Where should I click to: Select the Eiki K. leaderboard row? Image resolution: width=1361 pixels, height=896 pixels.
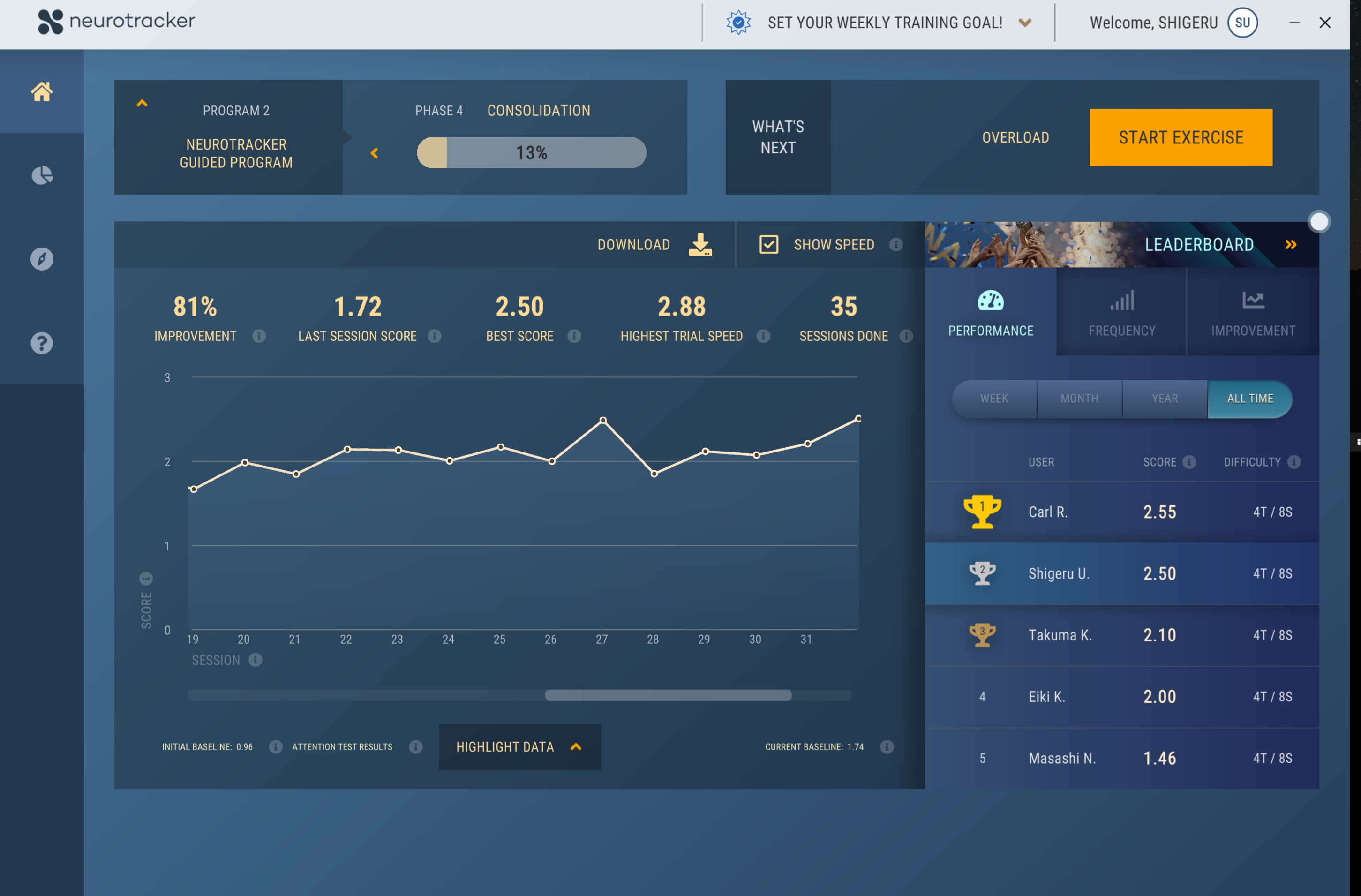[x=1121, y=696]
